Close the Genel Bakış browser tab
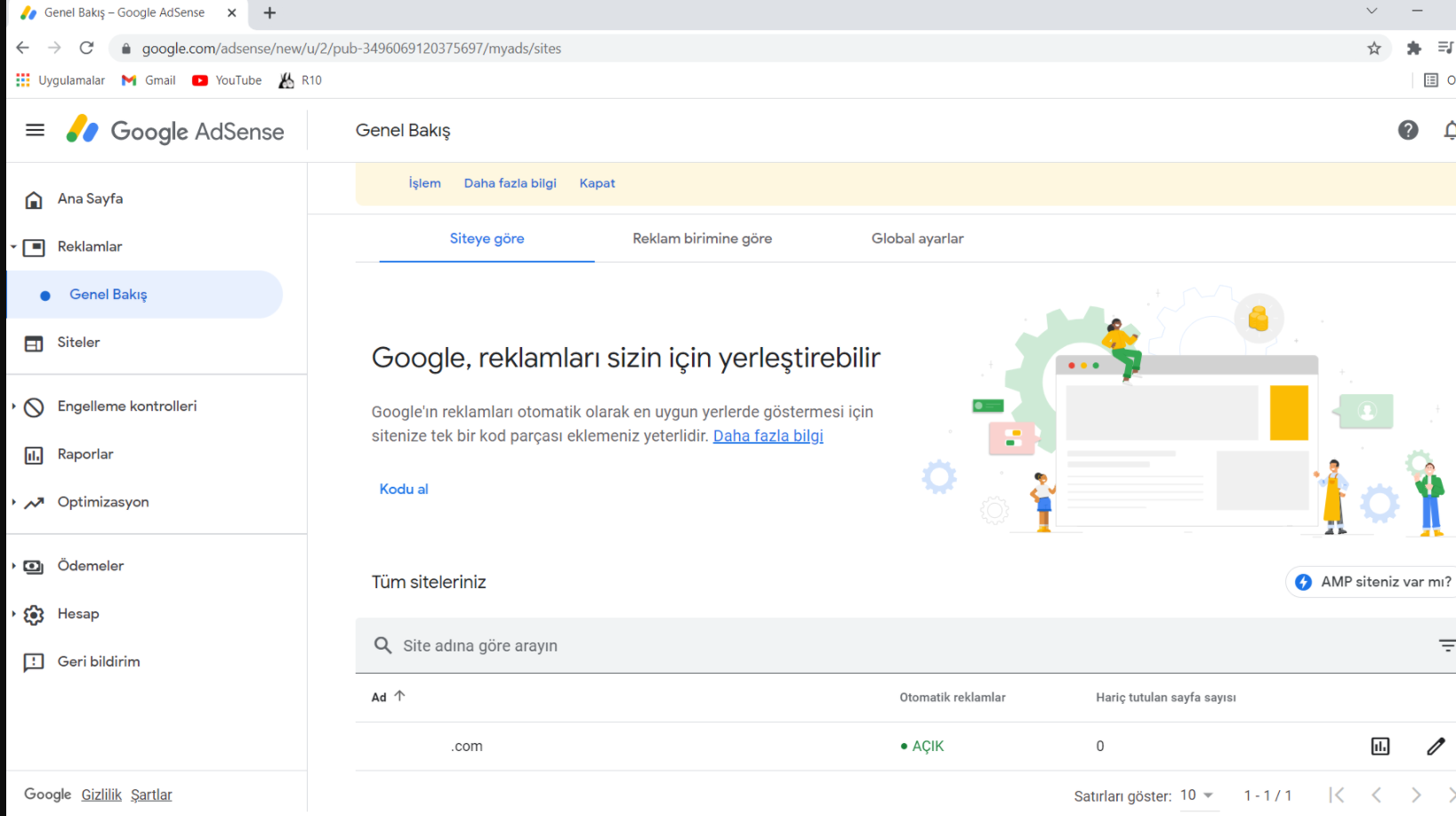 pyautogui.click(x=231, y=12)
